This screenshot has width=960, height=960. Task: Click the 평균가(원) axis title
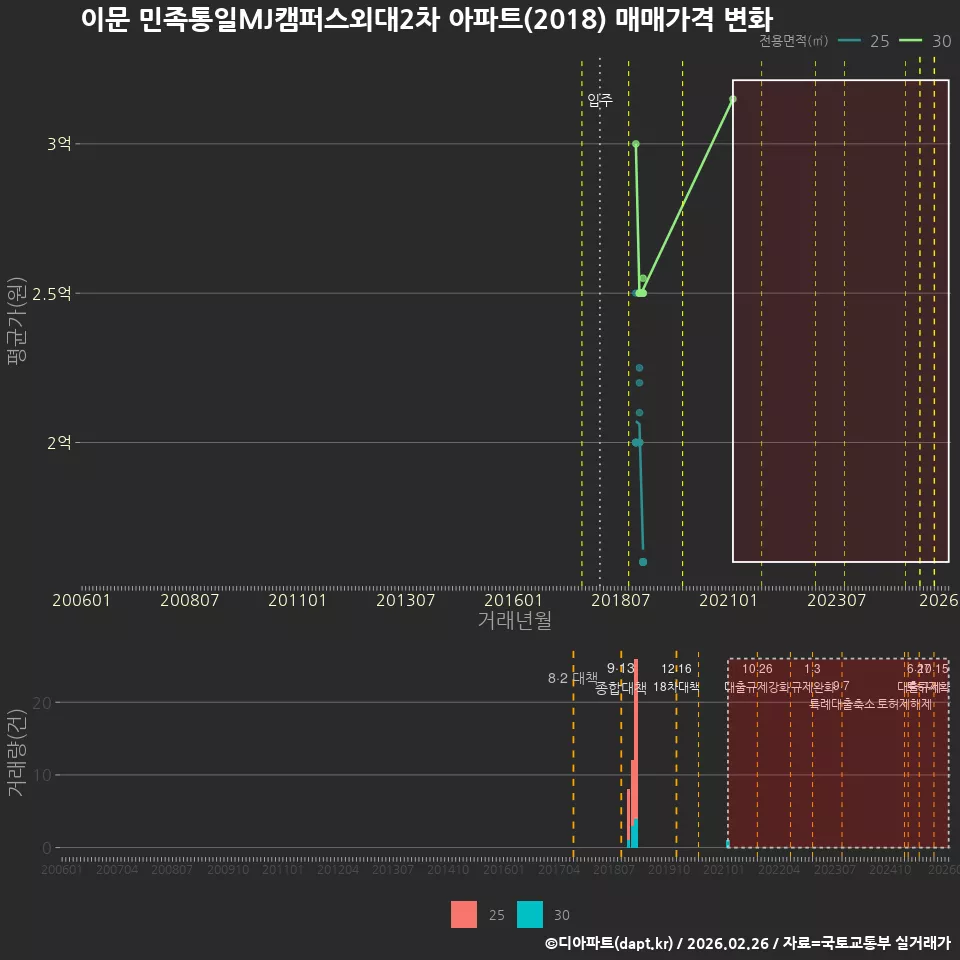pos(17,321)
